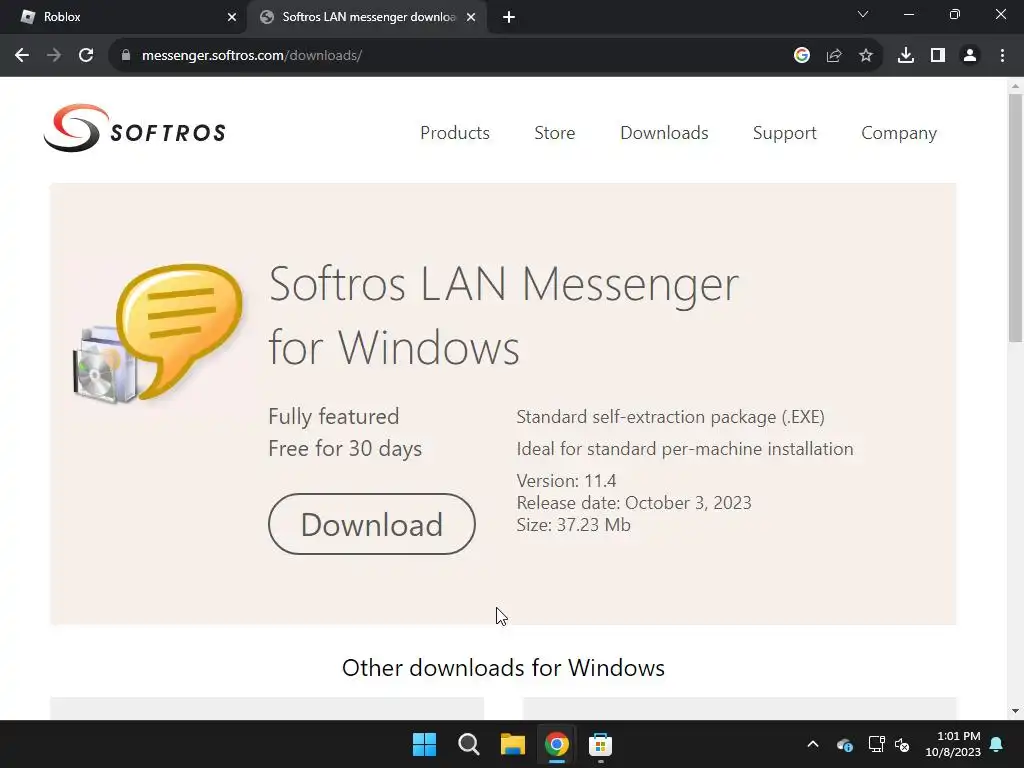Open the Products menu
The image size is (1024, 768).
(x=455, y=133)
